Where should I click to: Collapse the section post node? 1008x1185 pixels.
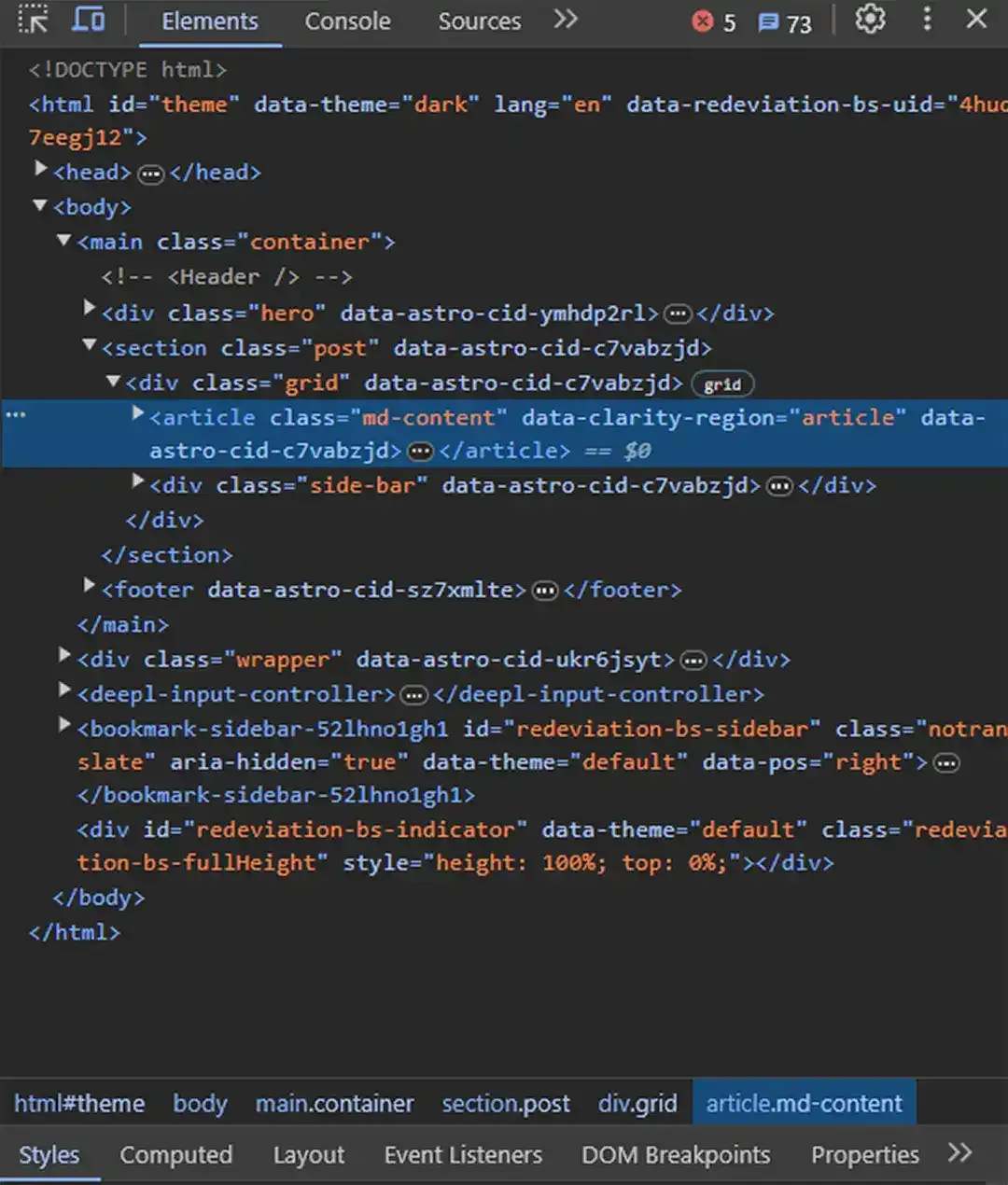click(x=90, y=346)
